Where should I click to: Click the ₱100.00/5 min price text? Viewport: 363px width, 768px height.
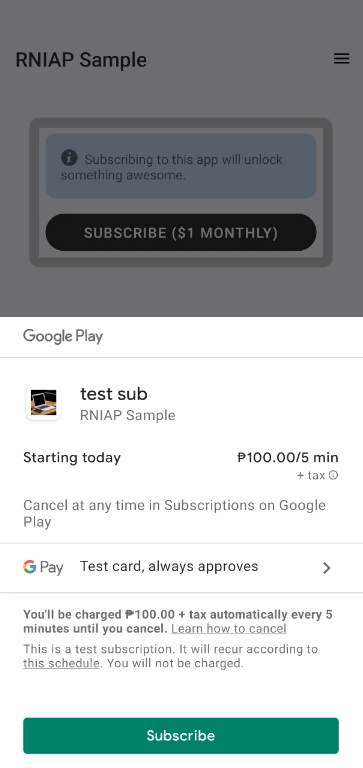288,457
